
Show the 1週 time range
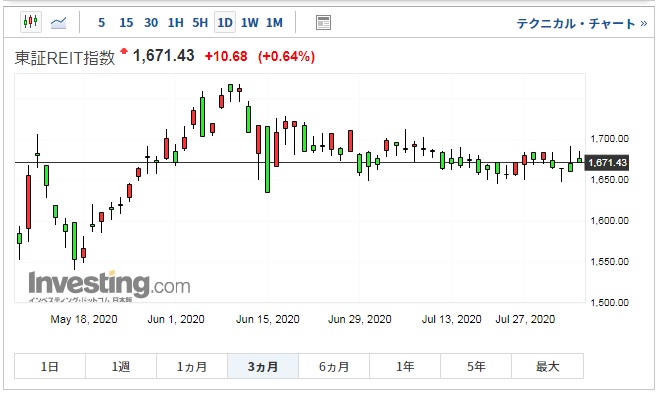pyautogui.click(x=121, y=366)
